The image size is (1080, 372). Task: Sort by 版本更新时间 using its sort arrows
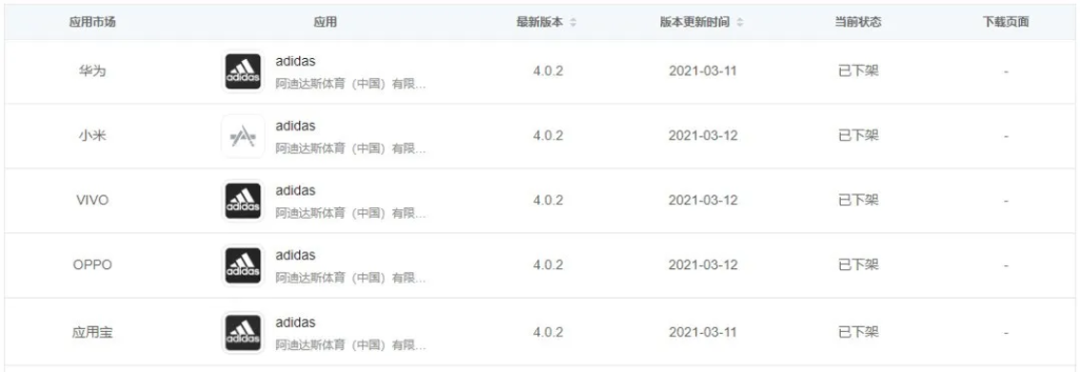740,22
